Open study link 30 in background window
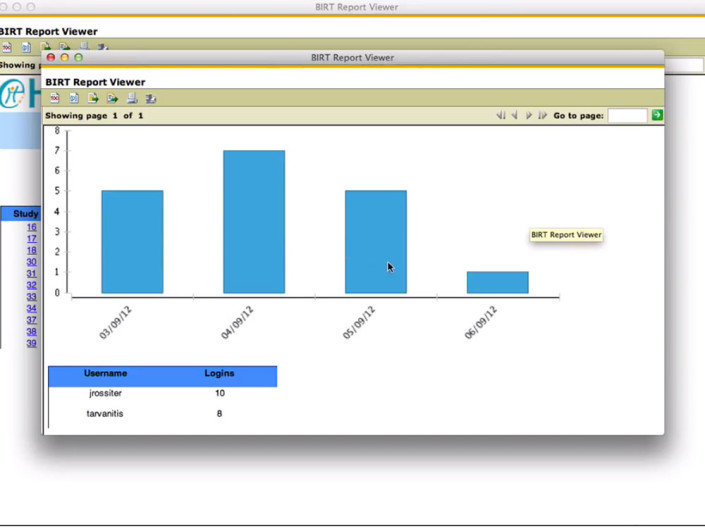This screenshot has width=705, height=528. [31, 262]
